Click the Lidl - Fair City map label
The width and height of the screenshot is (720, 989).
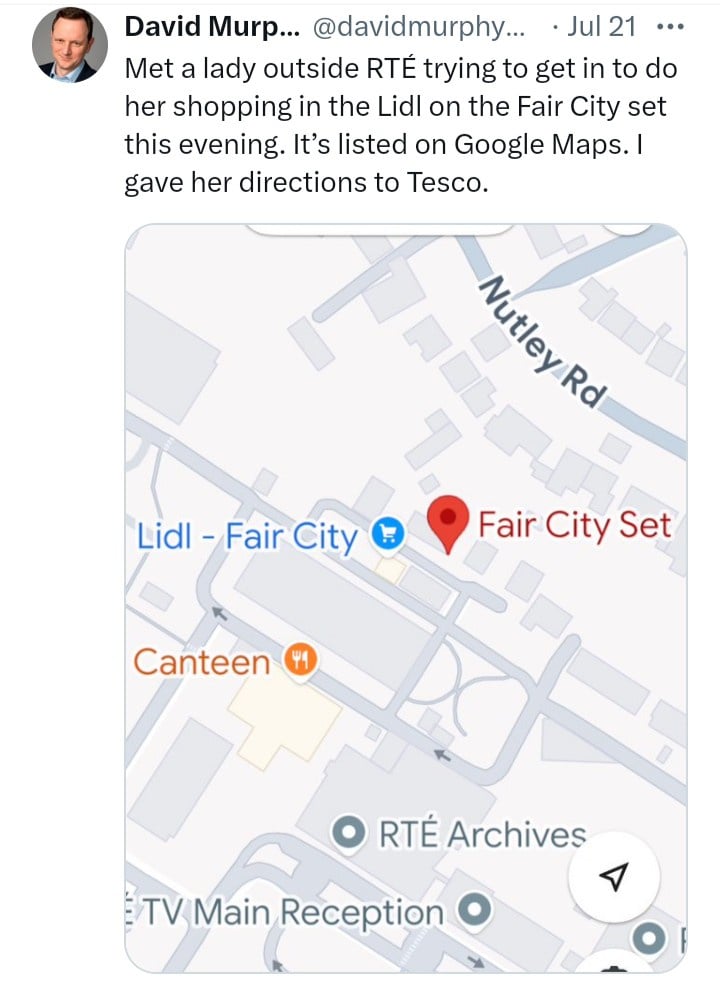click(247, 537)
